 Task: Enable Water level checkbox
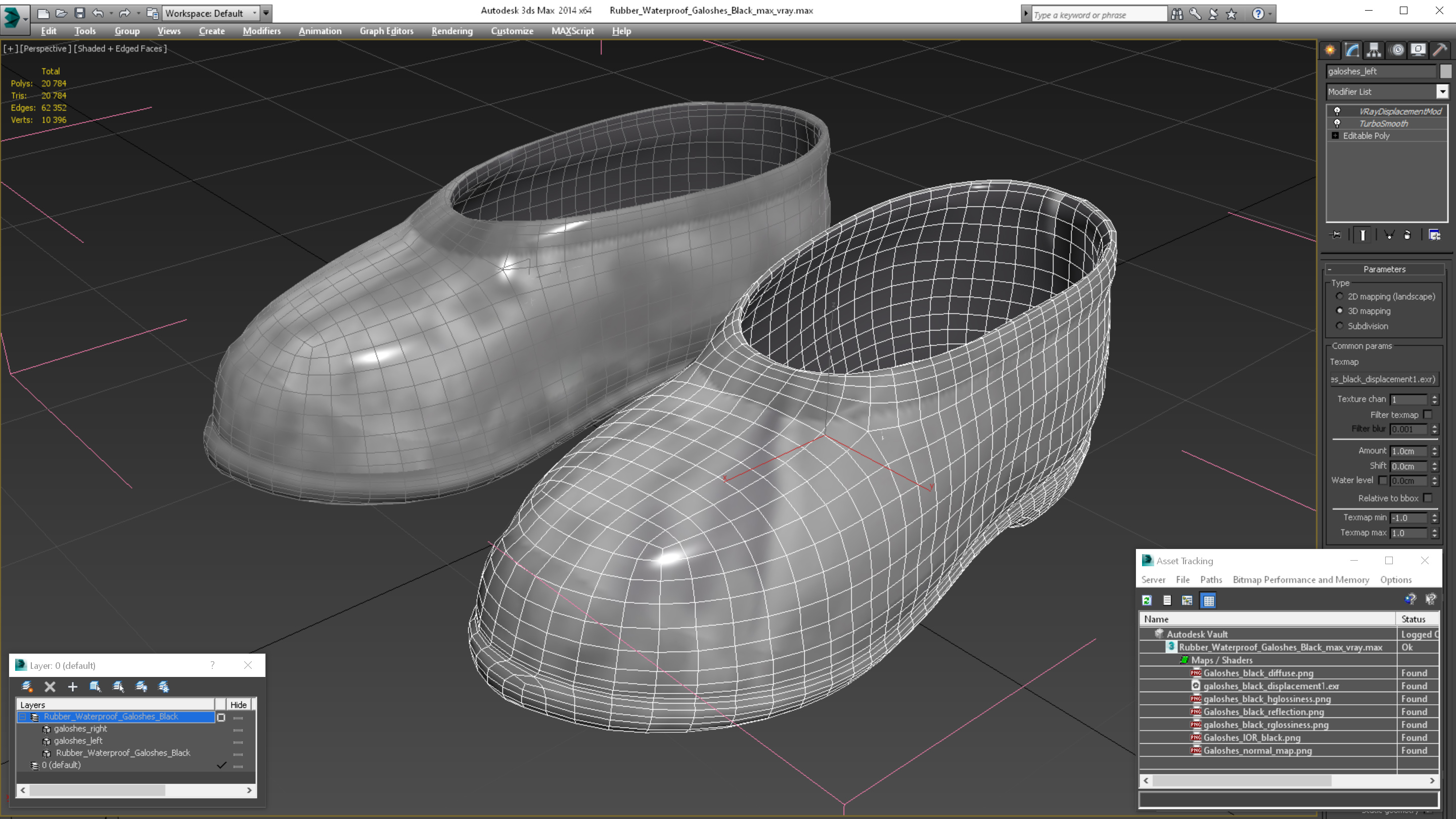1383,480
